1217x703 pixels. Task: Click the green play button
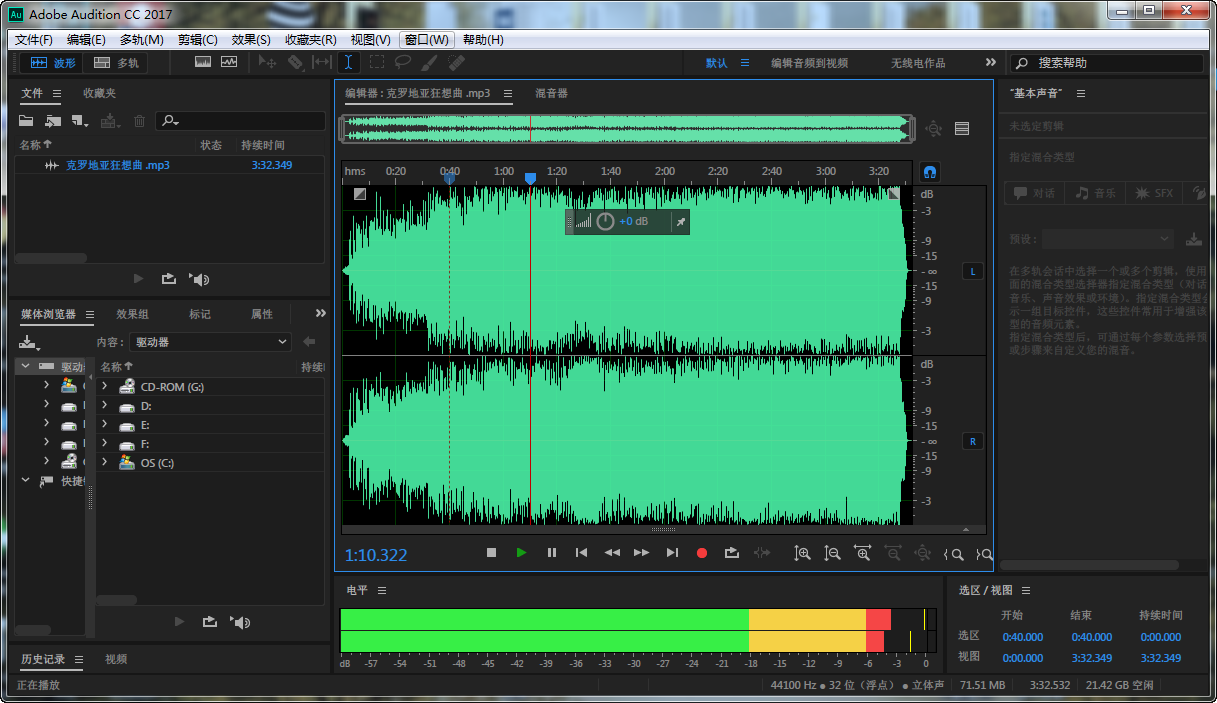(x=521, y=552)
